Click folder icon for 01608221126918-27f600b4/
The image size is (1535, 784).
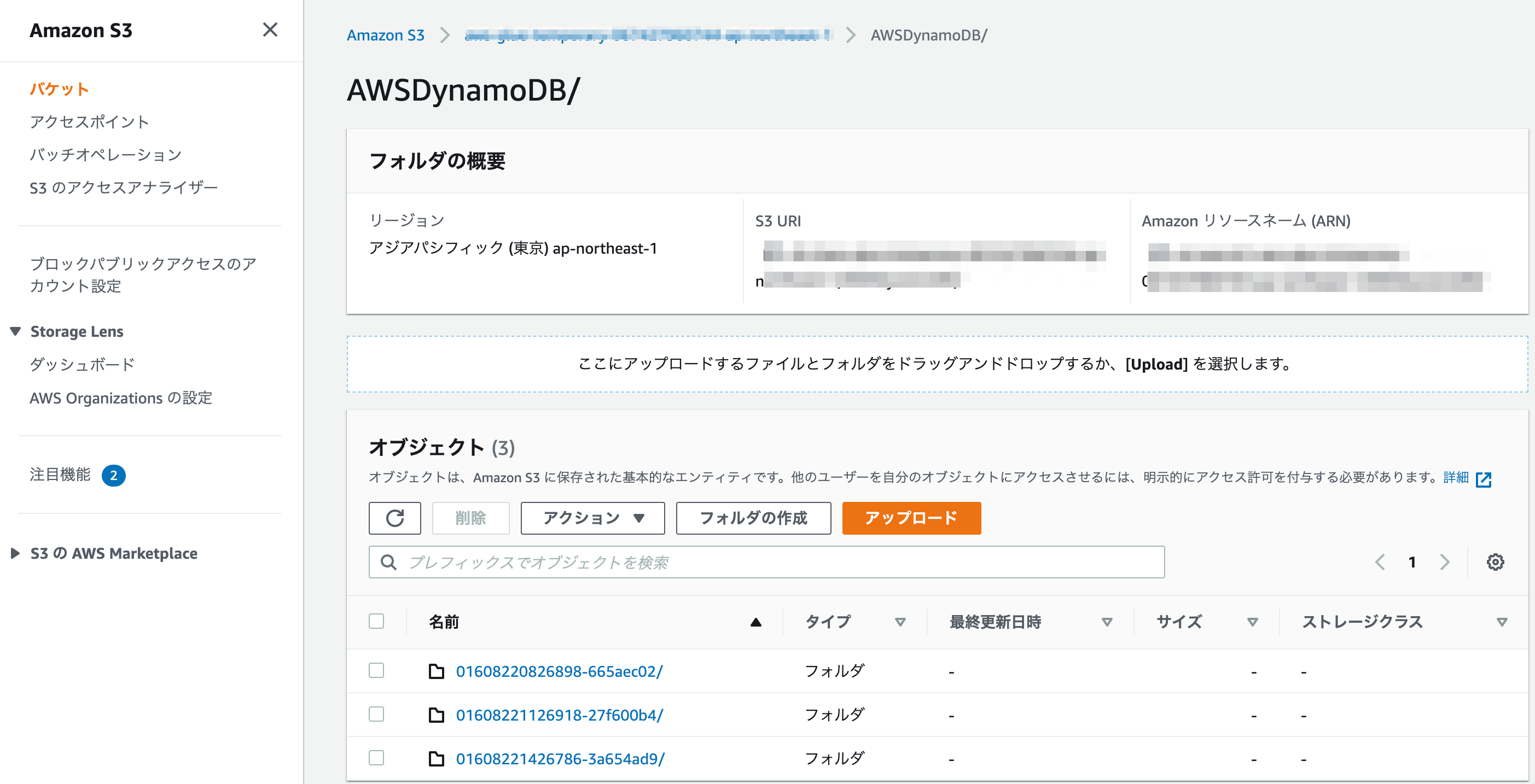pyautogui.click(x=437, y=715)
